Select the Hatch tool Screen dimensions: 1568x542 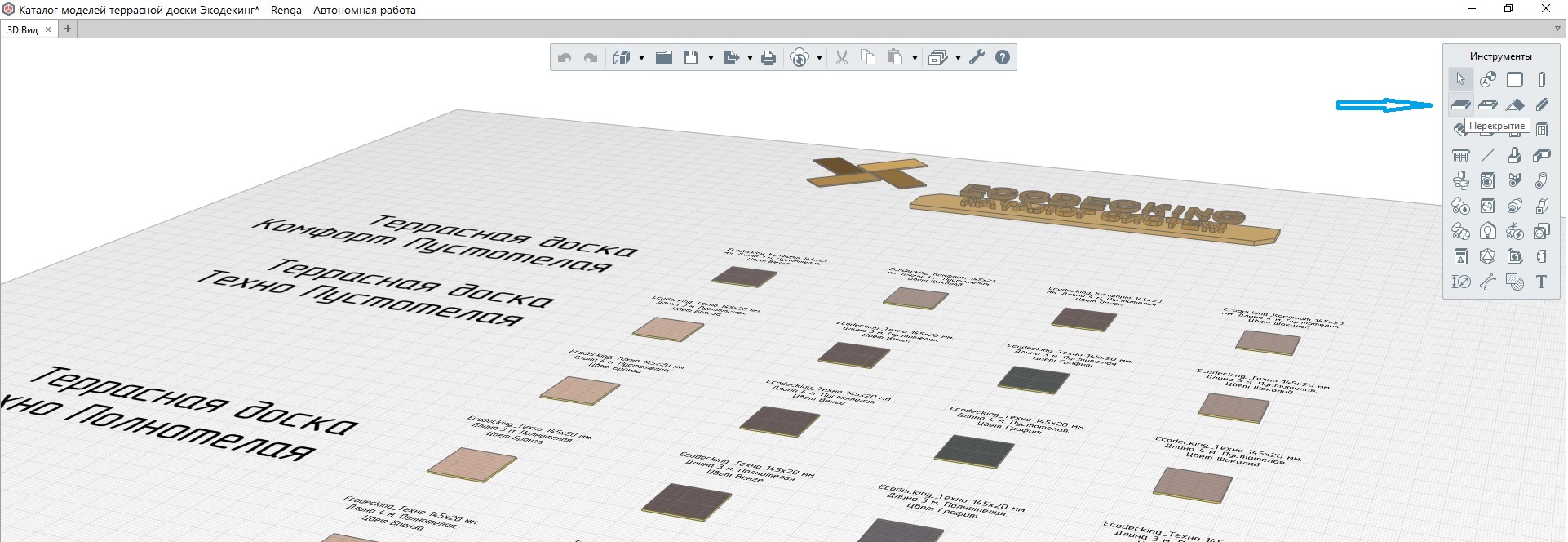1515,282
